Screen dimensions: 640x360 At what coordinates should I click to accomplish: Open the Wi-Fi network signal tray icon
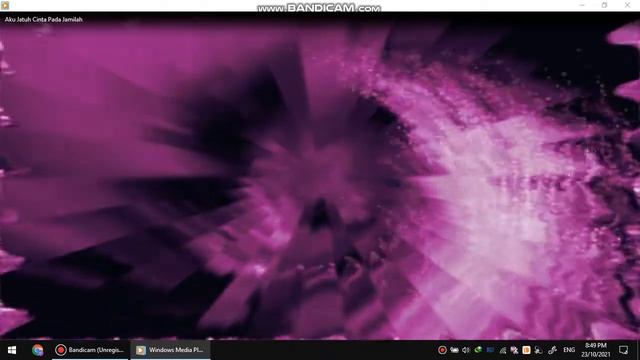point(502,350)
